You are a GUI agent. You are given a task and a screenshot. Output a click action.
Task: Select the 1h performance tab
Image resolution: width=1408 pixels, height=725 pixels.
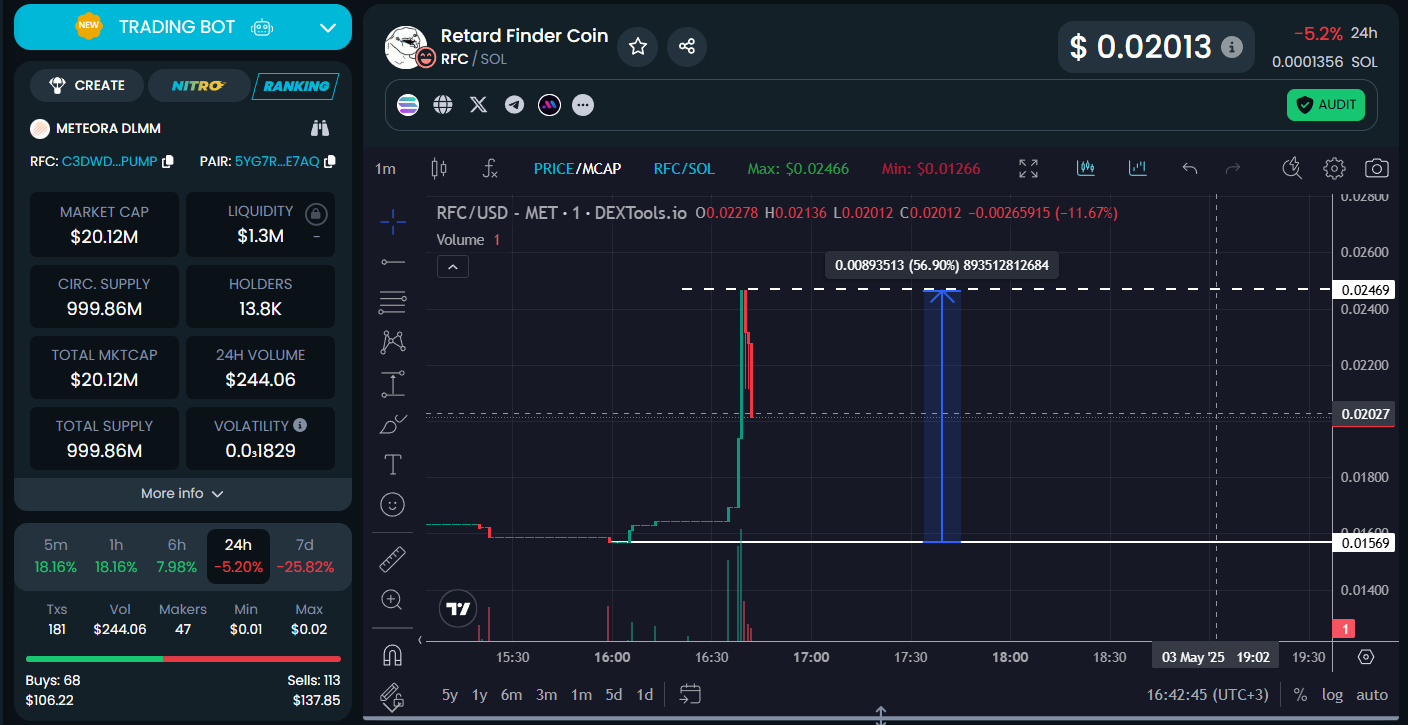click(116, 555)
